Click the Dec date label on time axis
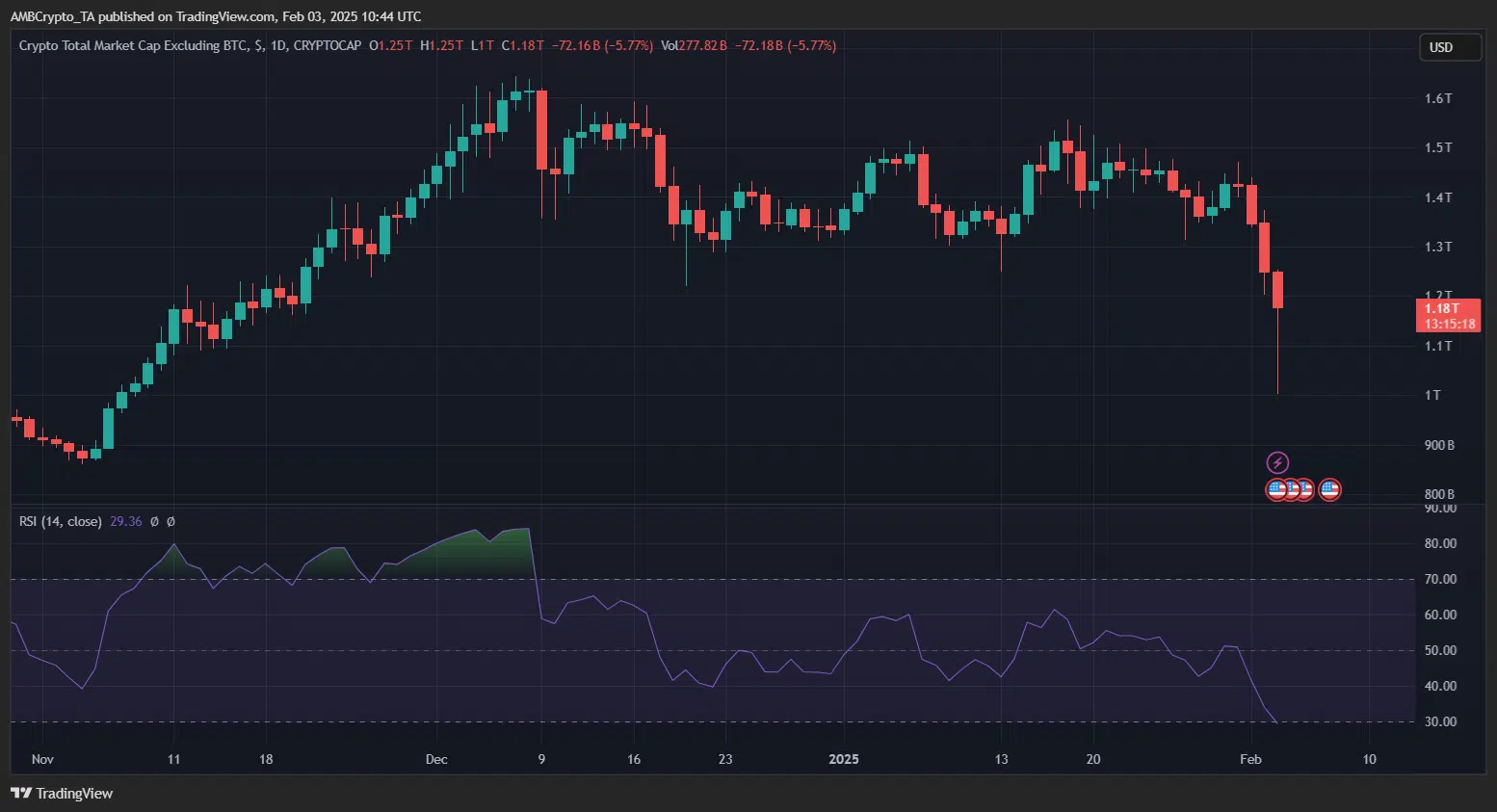Viewport: 1497px width, 812px height. (436, 759)
